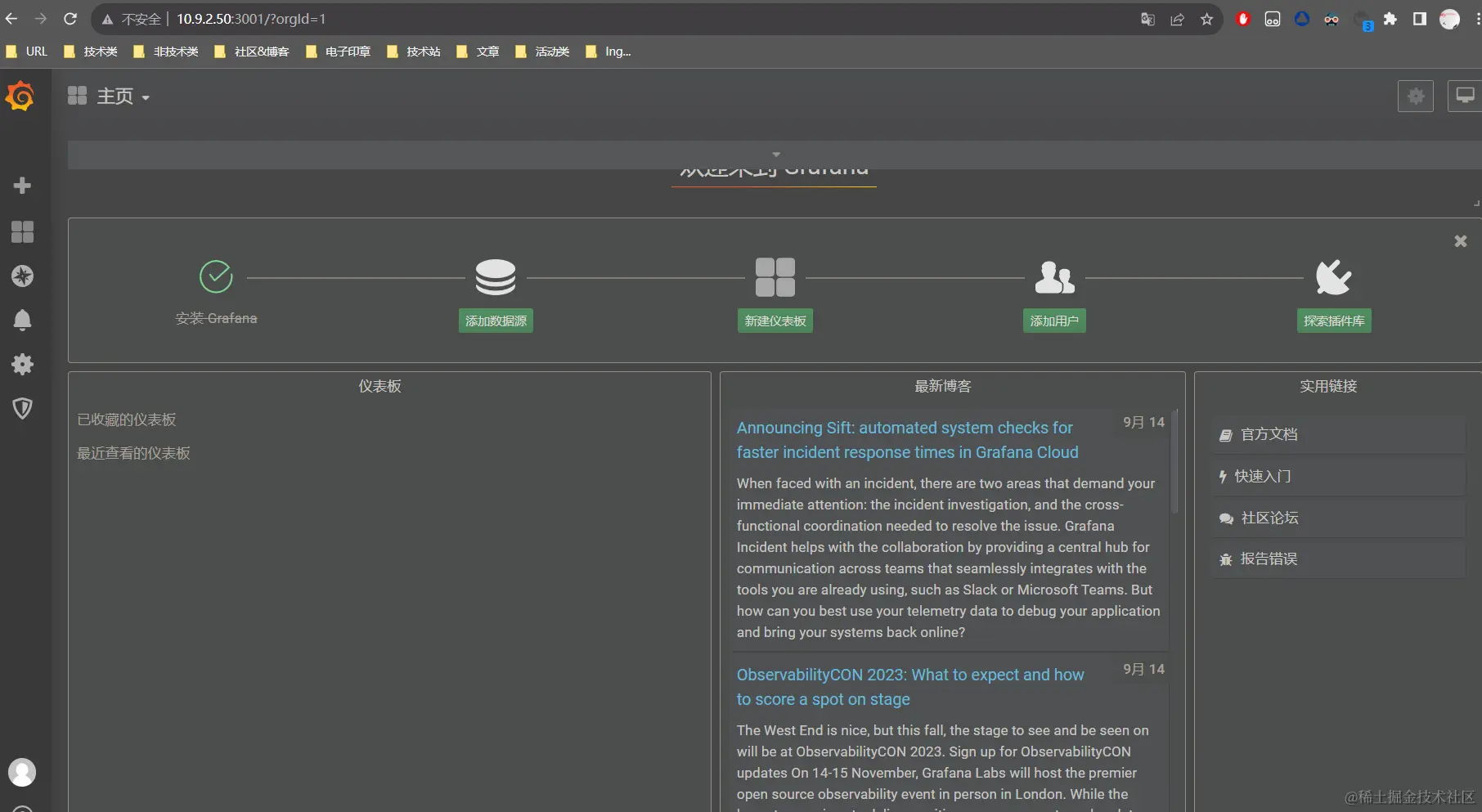The image size is (1482, 812).
Task: Click the 添加用户 button
Action: coord(1054,321)
